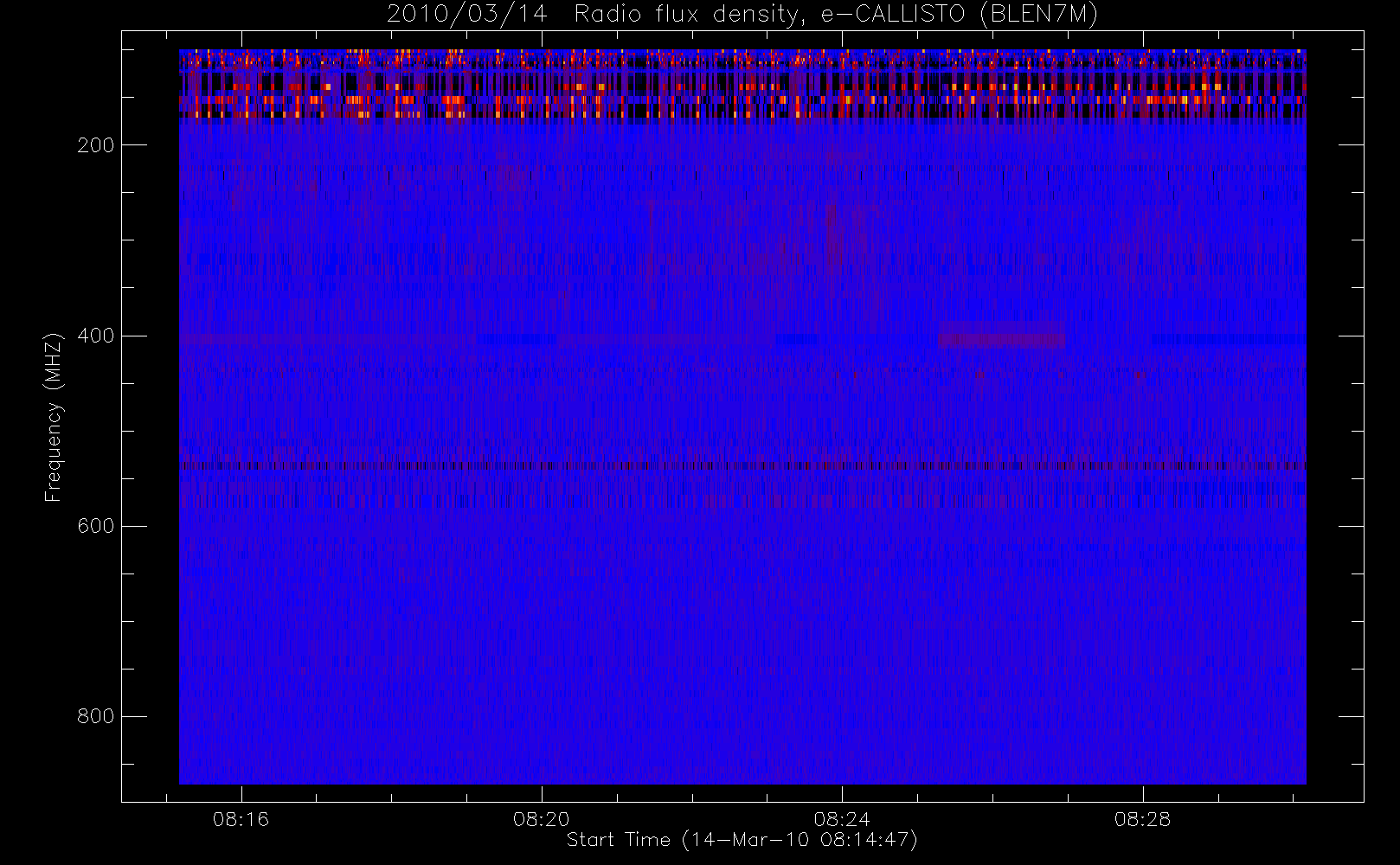Click the 'Frequency (MHz)' axis label
The height and width of the screenshot is (865, 1400).
54,417
